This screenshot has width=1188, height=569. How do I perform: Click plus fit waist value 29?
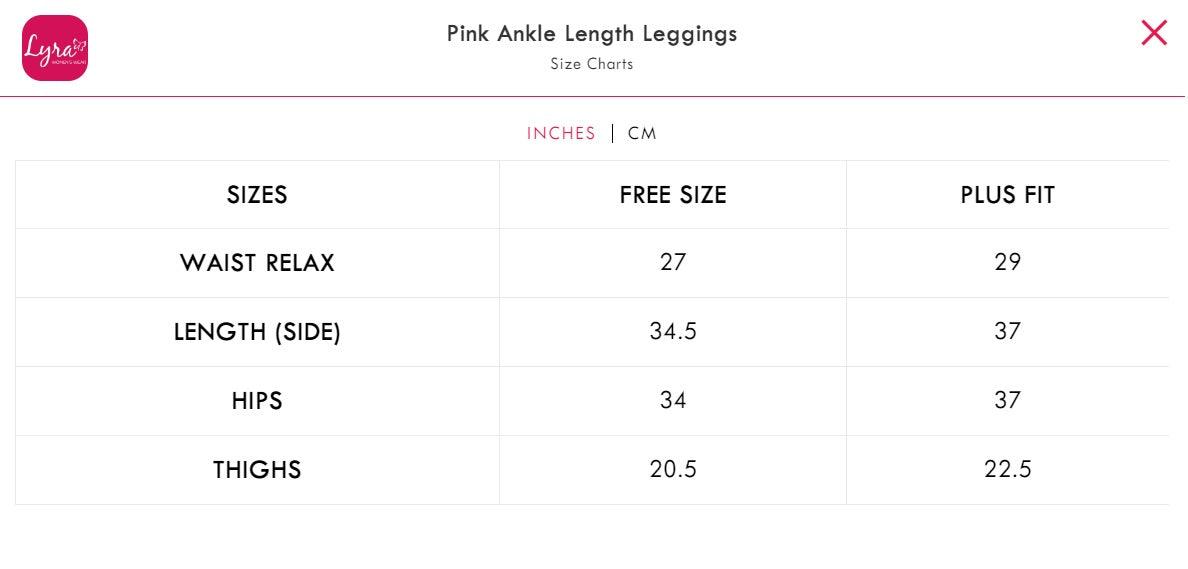pos(1007,262)
